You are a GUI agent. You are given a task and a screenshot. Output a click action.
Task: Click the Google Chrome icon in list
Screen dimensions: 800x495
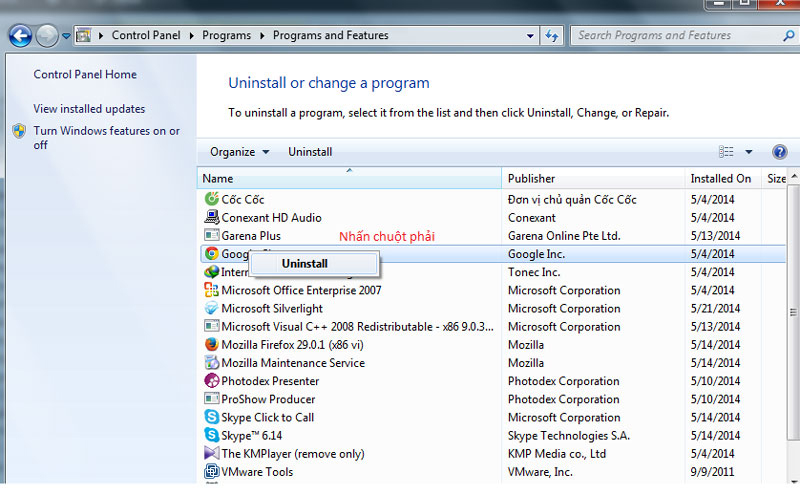pyautogui.click(x=211, y=254)
